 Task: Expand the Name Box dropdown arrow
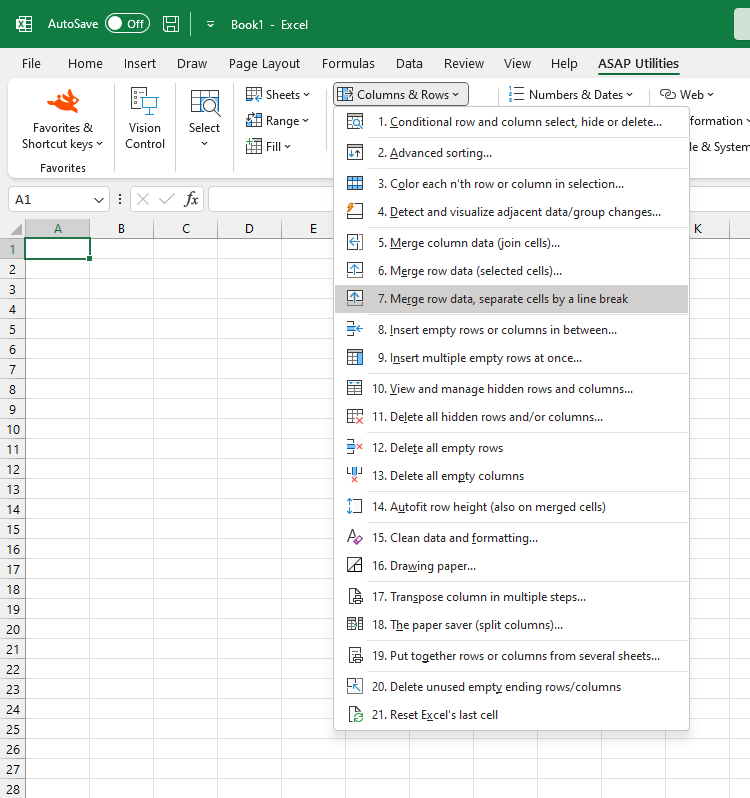click(99, 200)
